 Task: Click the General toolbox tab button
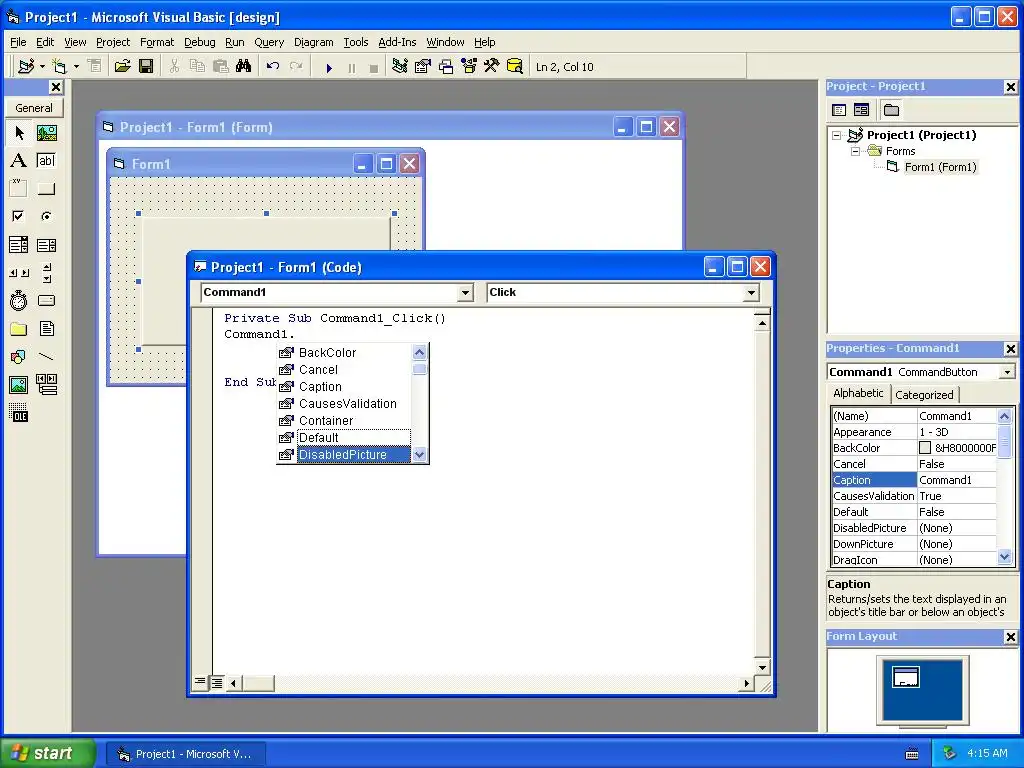pos(34,108)
